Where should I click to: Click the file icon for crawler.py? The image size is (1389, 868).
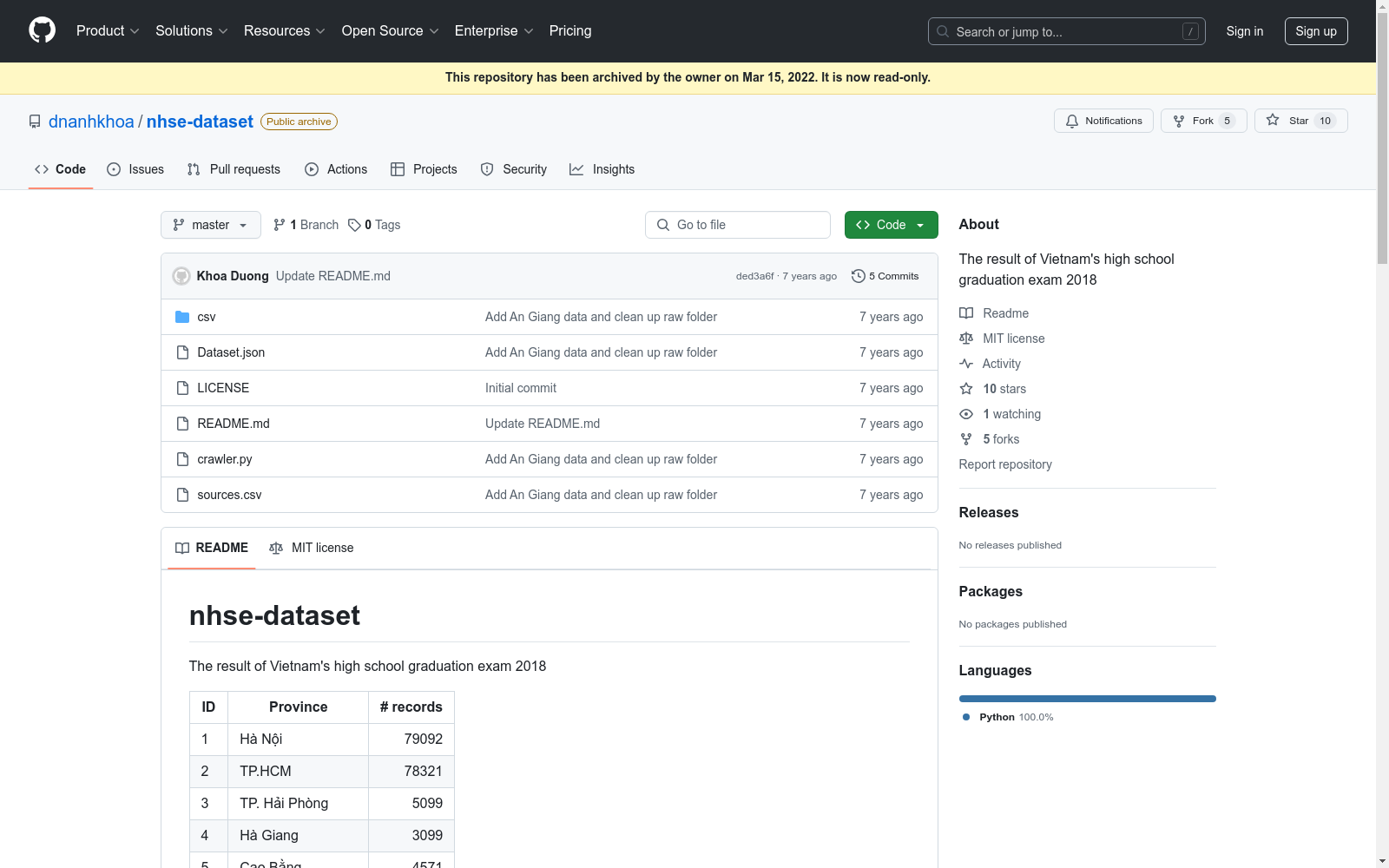click(x=182, y=459)
